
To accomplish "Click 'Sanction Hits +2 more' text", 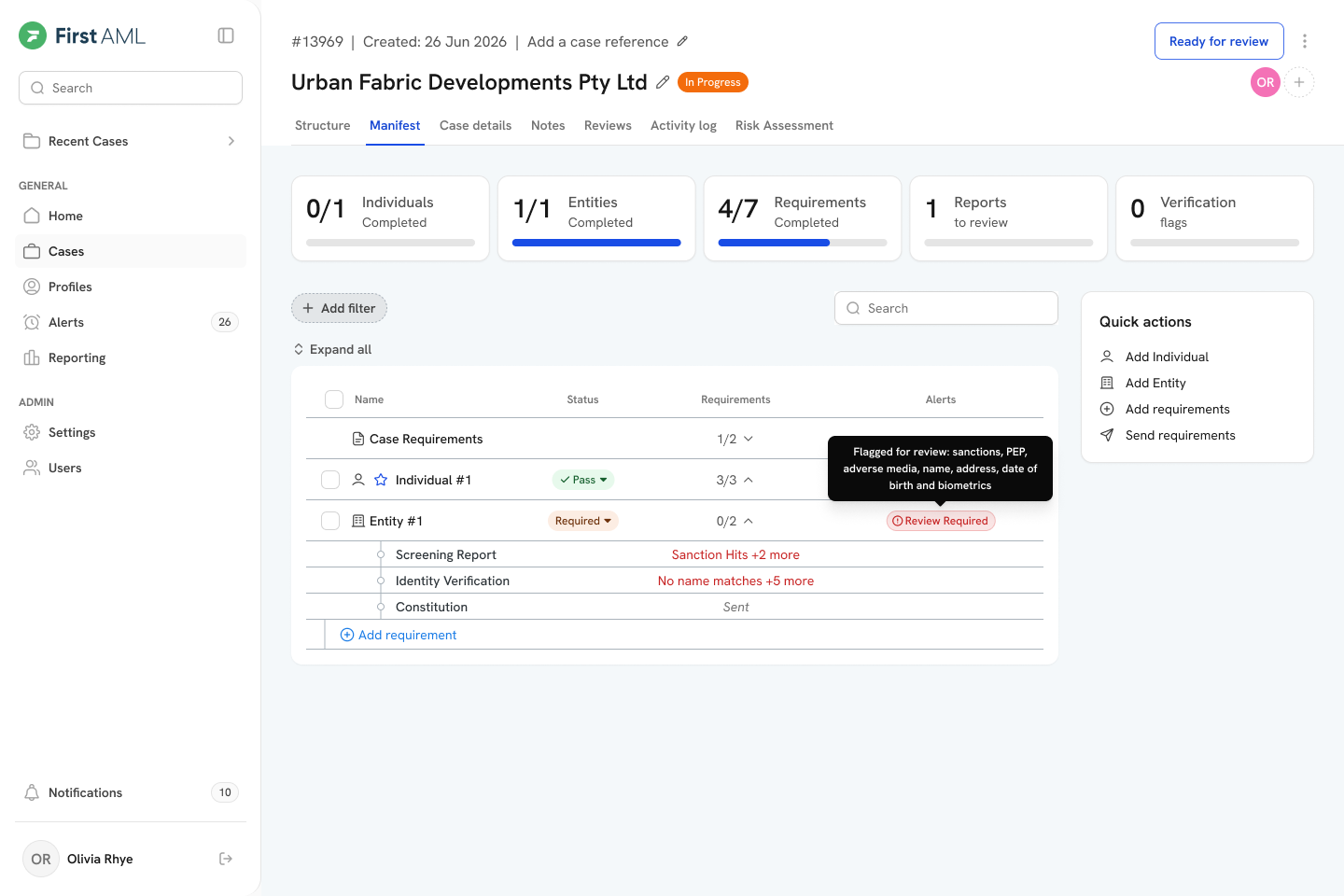I will 735,554.
